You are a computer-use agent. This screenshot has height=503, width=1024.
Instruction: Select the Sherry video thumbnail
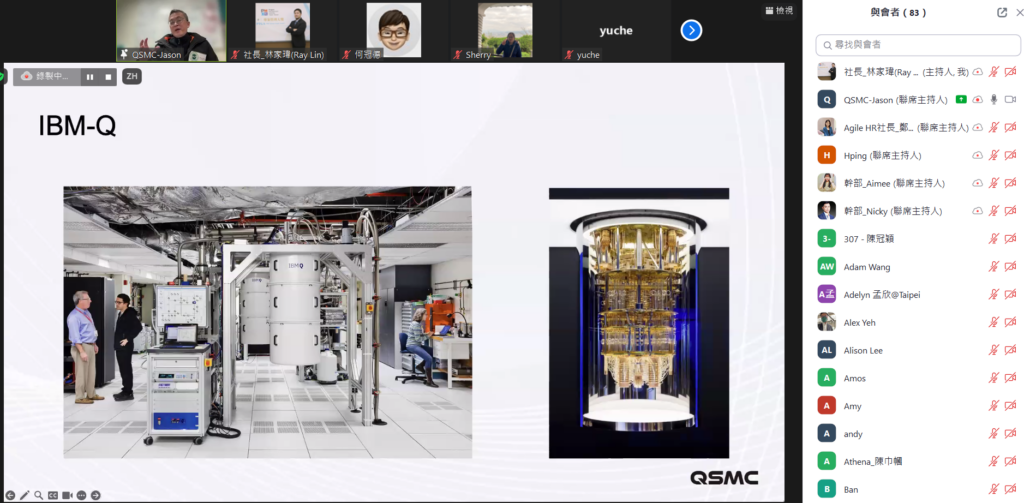pyautogui.click(x=505, y=30)
